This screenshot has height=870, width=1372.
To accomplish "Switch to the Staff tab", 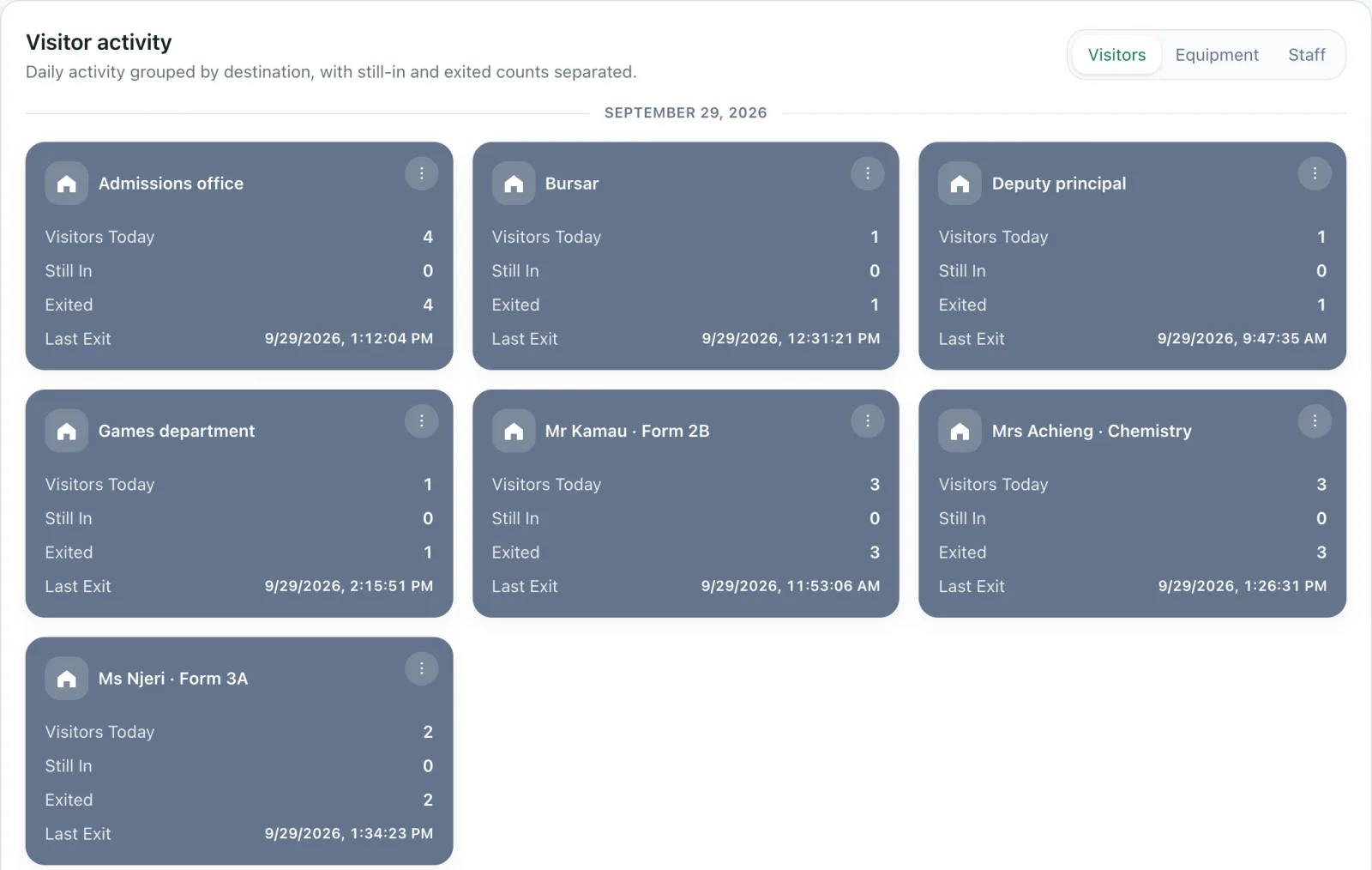I will coord(1307,55).
